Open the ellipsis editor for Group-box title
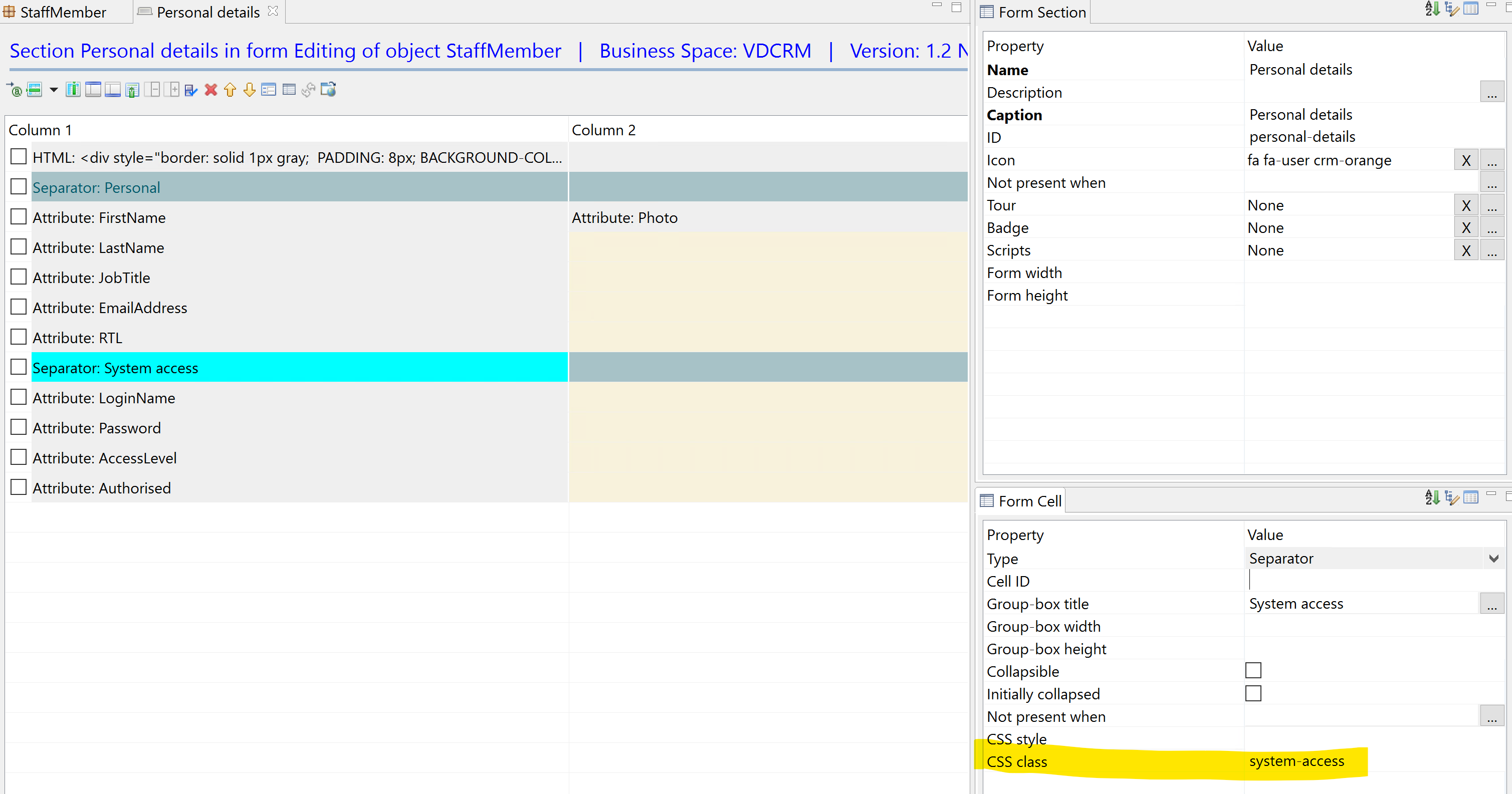Screen dimensions: 1512x794 tap(1491, 603)
